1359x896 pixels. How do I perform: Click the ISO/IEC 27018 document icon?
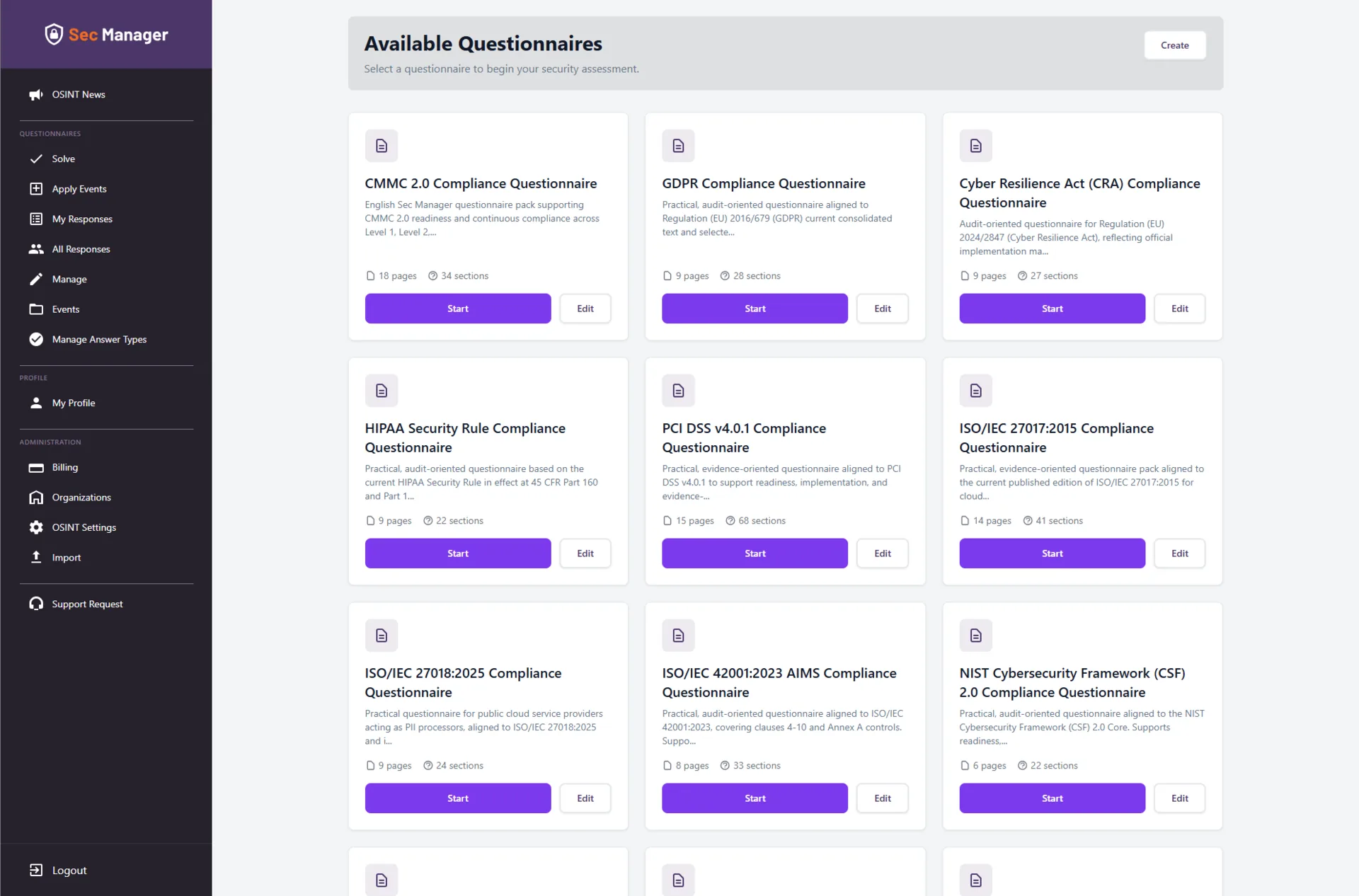coord(382,636)
